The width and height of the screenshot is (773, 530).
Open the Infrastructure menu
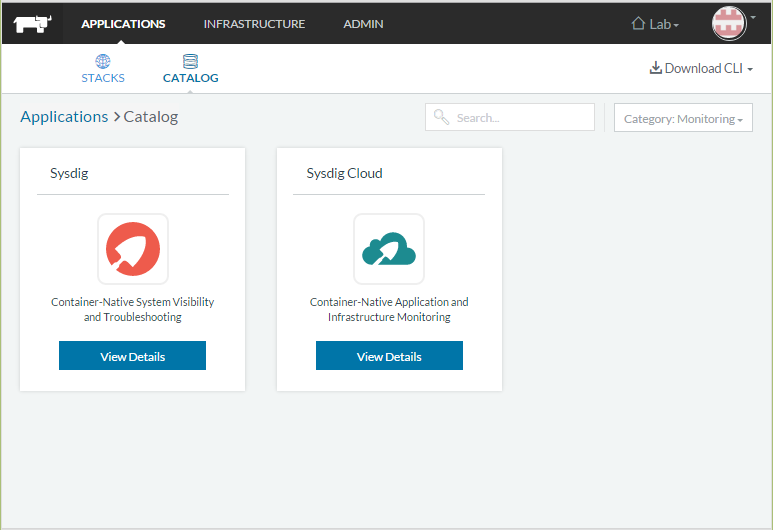pos(254,24)
